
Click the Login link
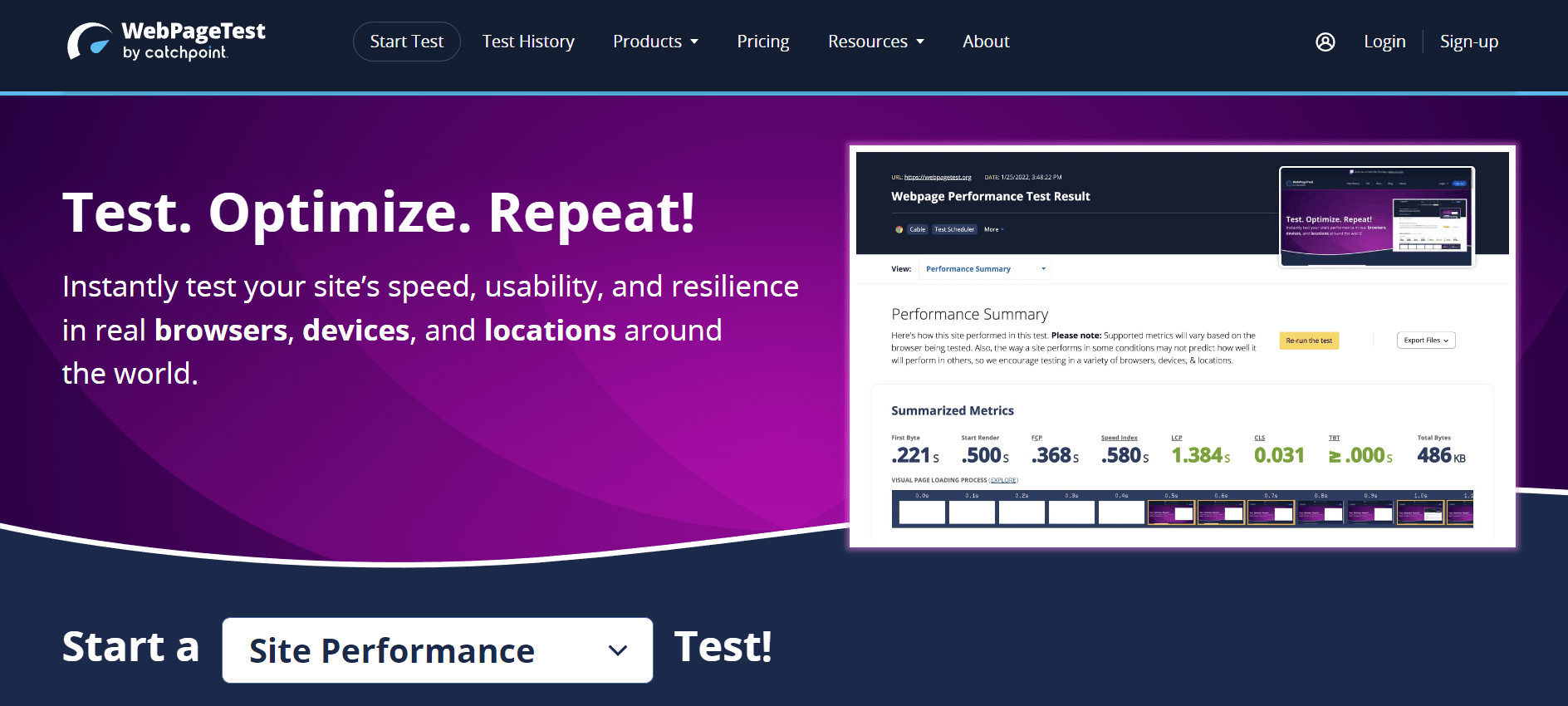[1384, 42]
